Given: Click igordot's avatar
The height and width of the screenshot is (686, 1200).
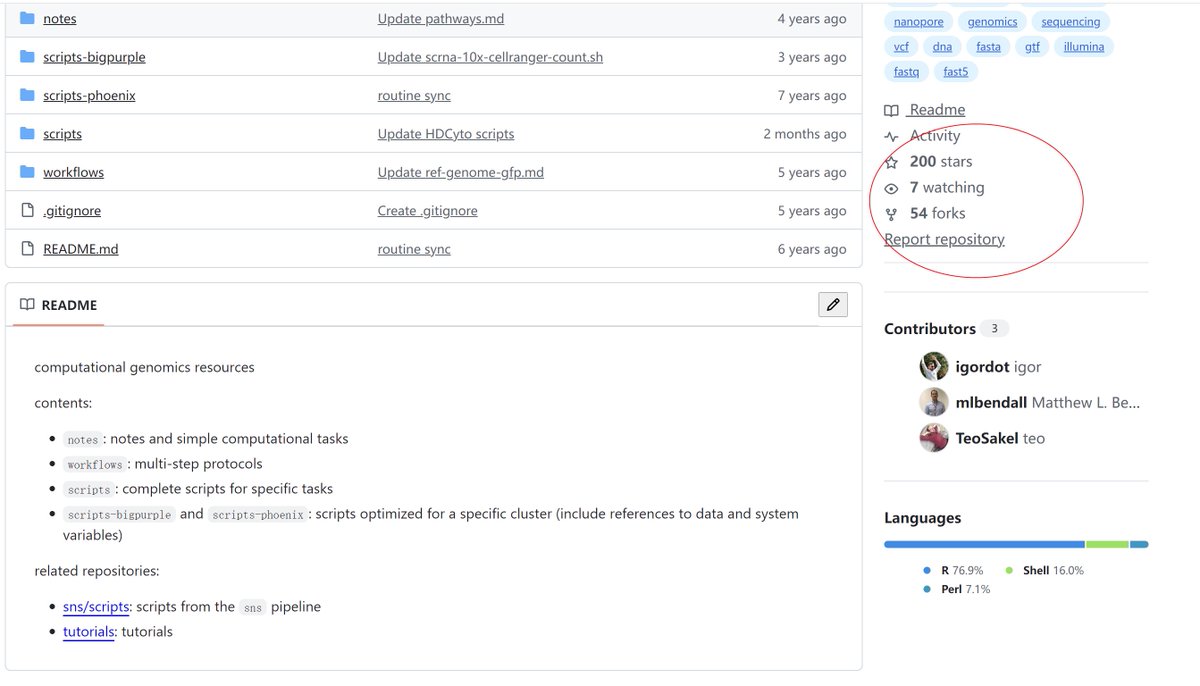Looking at the screenshot, I should coord(934,366).
